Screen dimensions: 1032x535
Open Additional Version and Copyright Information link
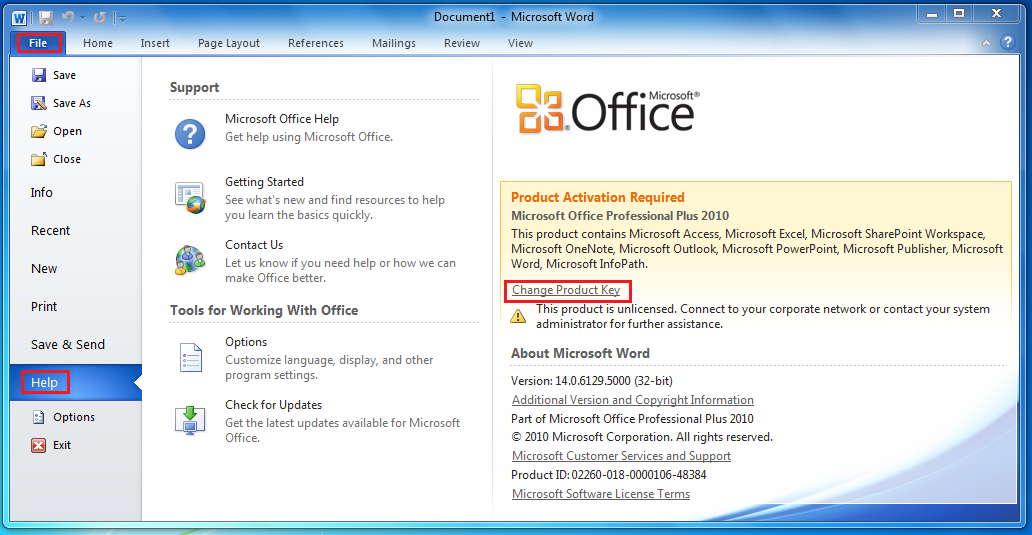click(x=632, y=400)
